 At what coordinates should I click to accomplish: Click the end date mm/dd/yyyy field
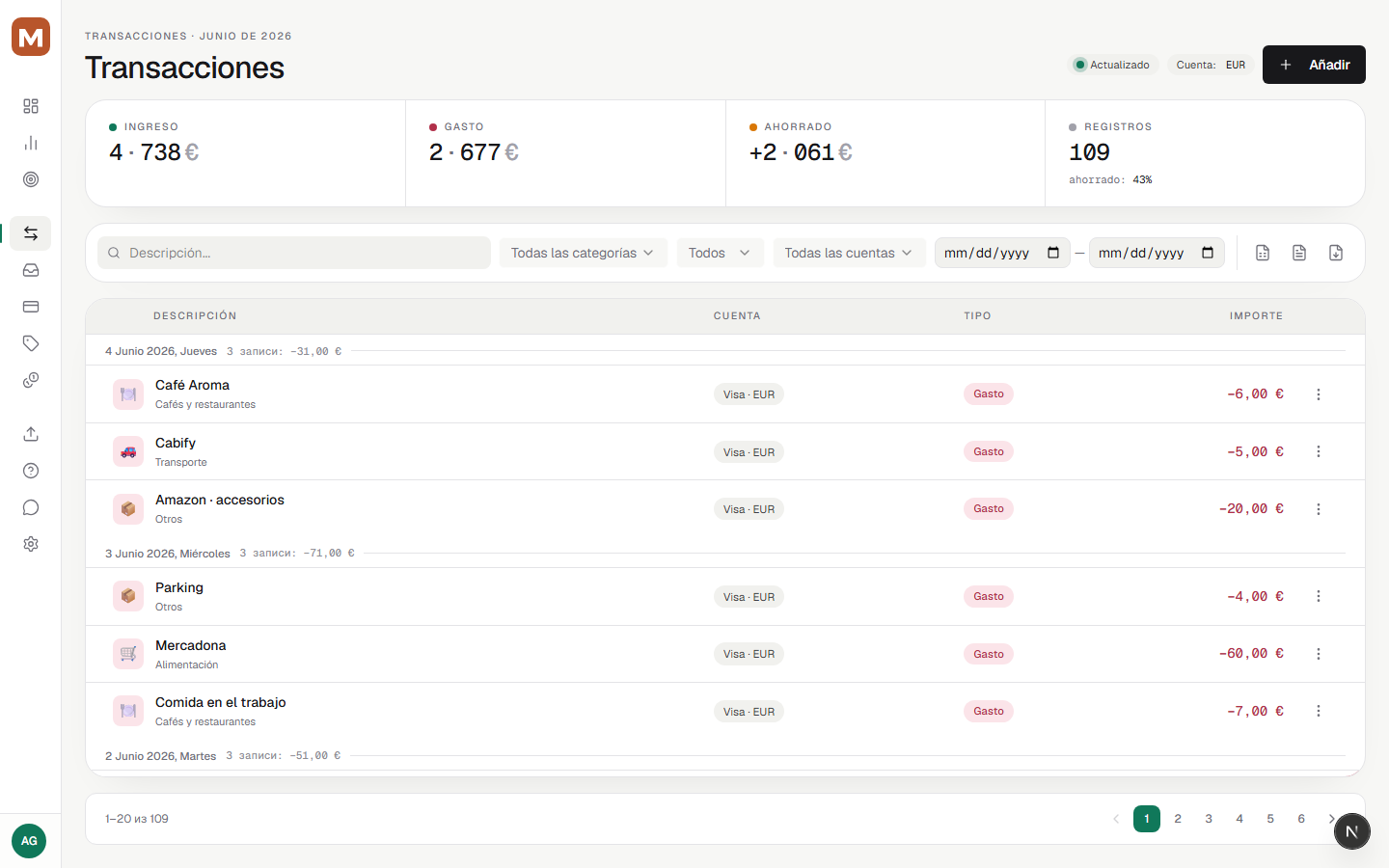[1157, 253]
